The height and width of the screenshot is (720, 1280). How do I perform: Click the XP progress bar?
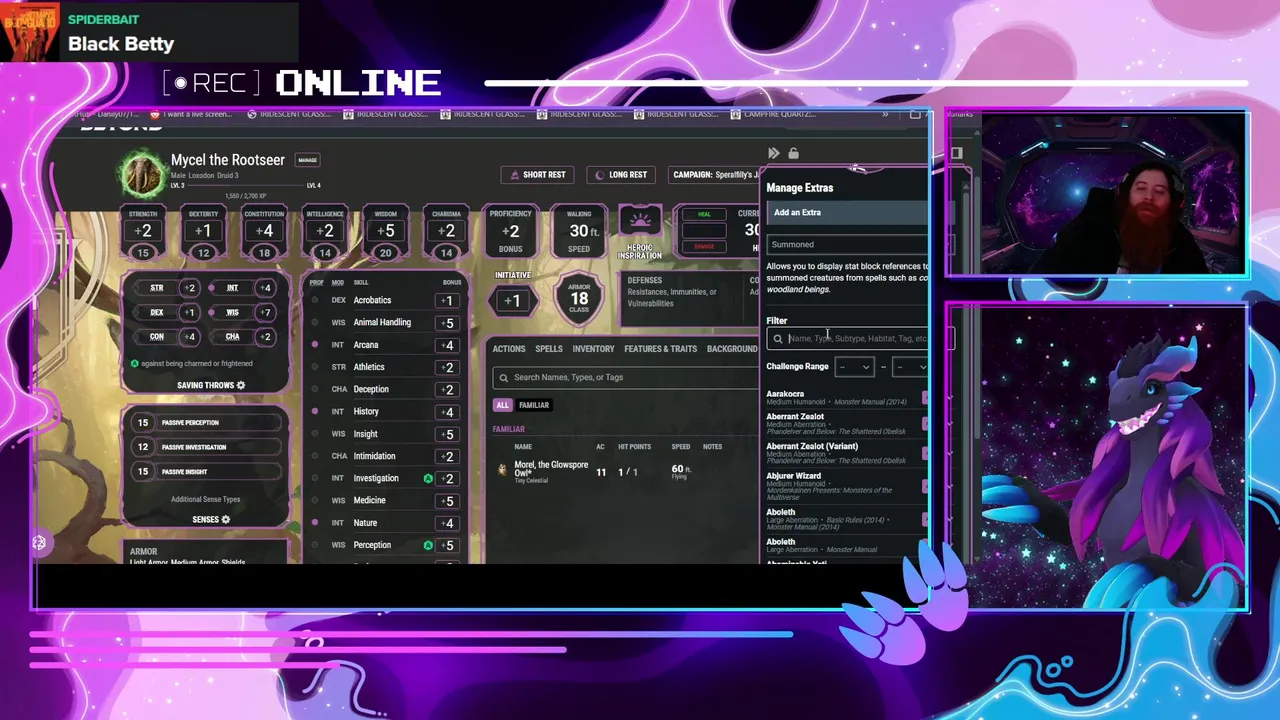[244, 186]
